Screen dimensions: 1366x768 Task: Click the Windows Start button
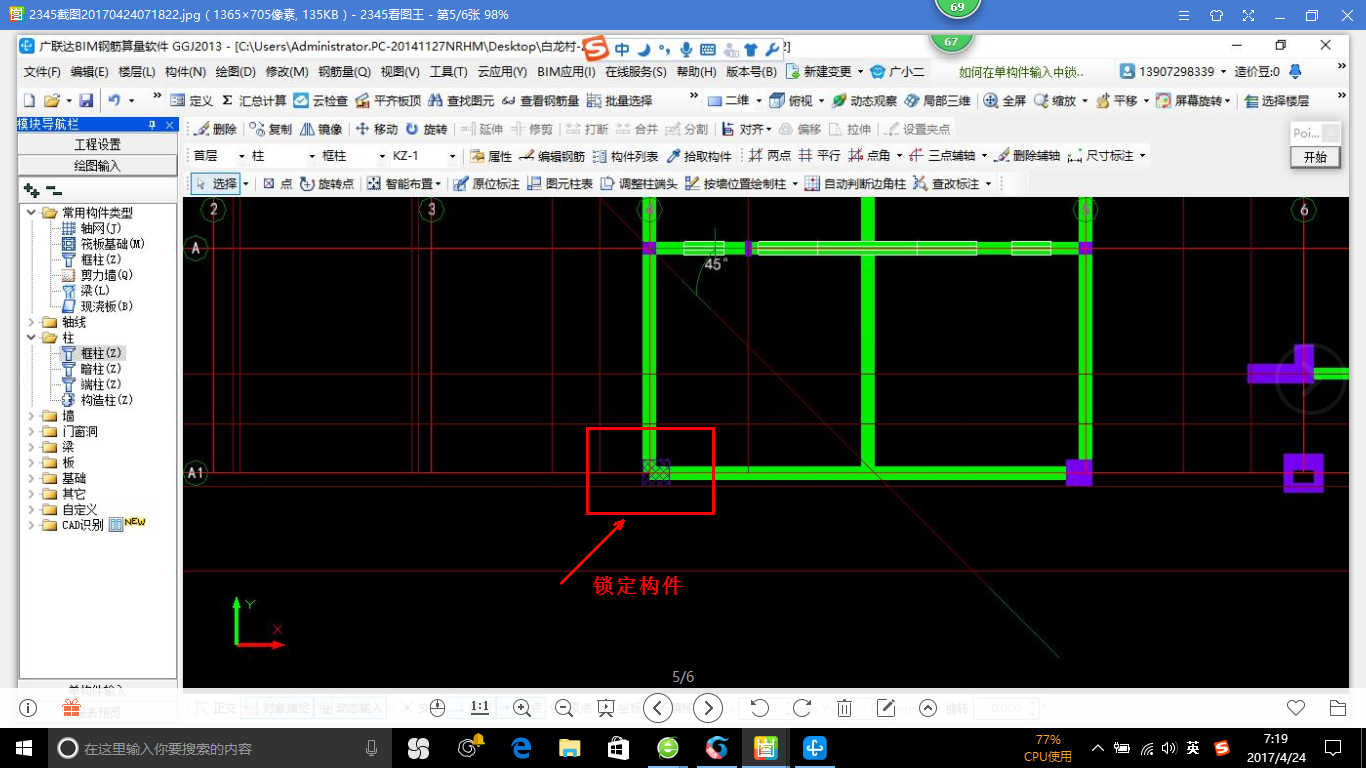click(24, 748)
